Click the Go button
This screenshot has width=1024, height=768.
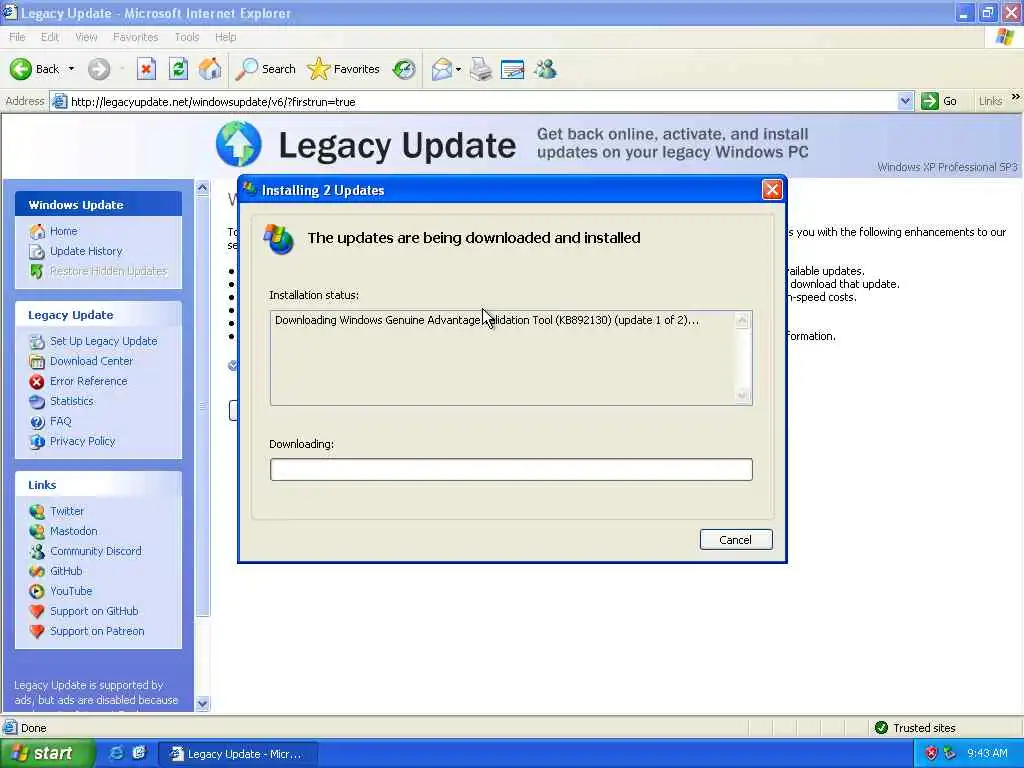[x=938, y=102]
